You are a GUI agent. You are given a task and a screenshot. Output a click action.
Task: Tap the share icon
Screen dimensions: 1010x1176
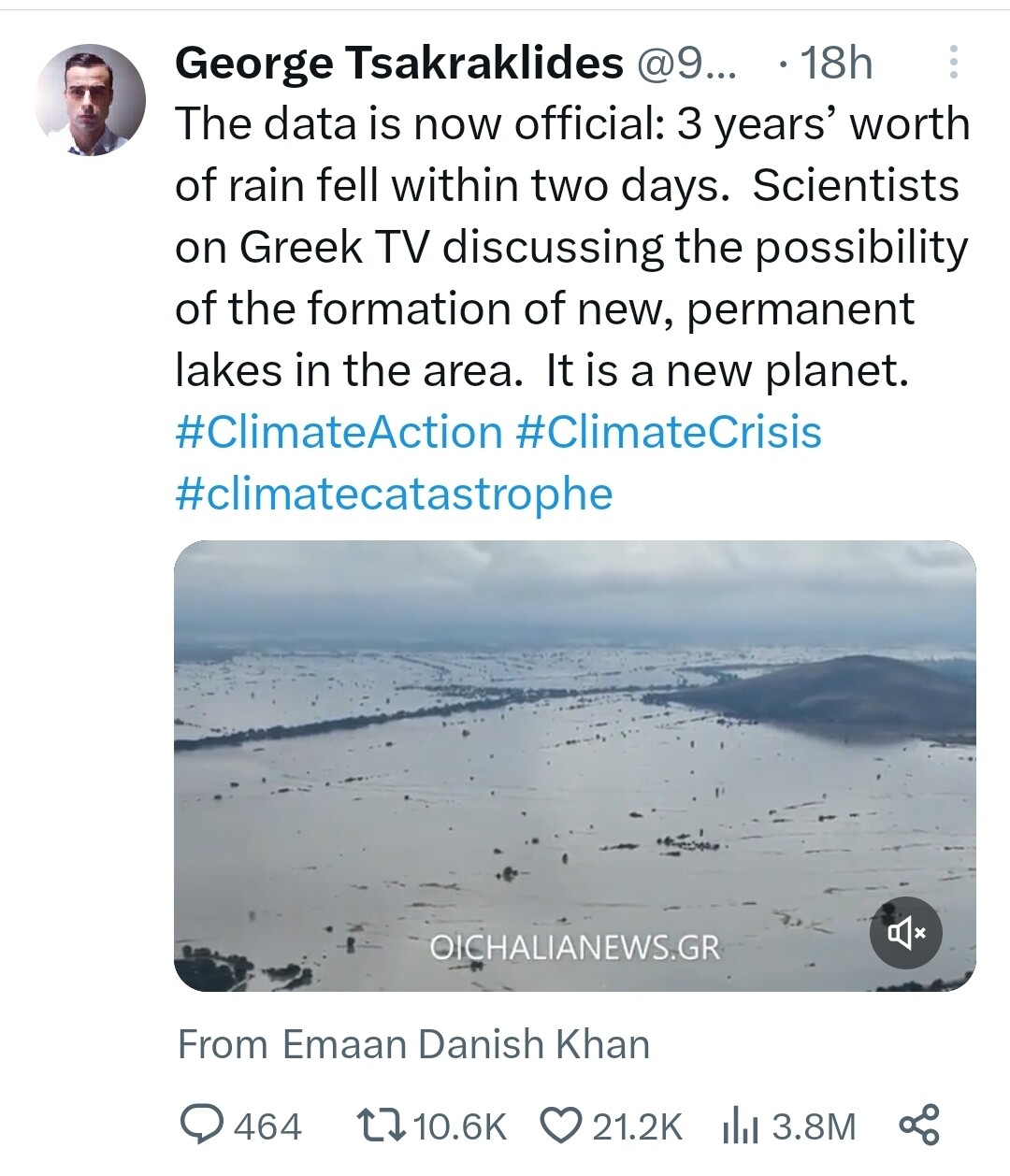(918, 1125)
